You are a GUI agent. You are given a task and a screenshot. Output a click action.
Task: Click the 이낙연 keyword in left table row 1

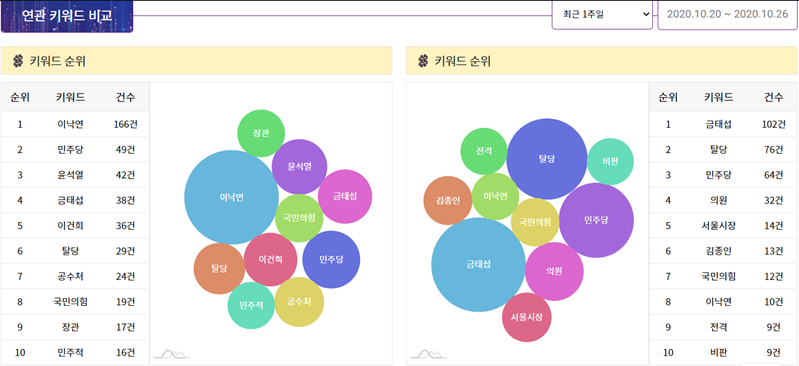coord(70,124)
